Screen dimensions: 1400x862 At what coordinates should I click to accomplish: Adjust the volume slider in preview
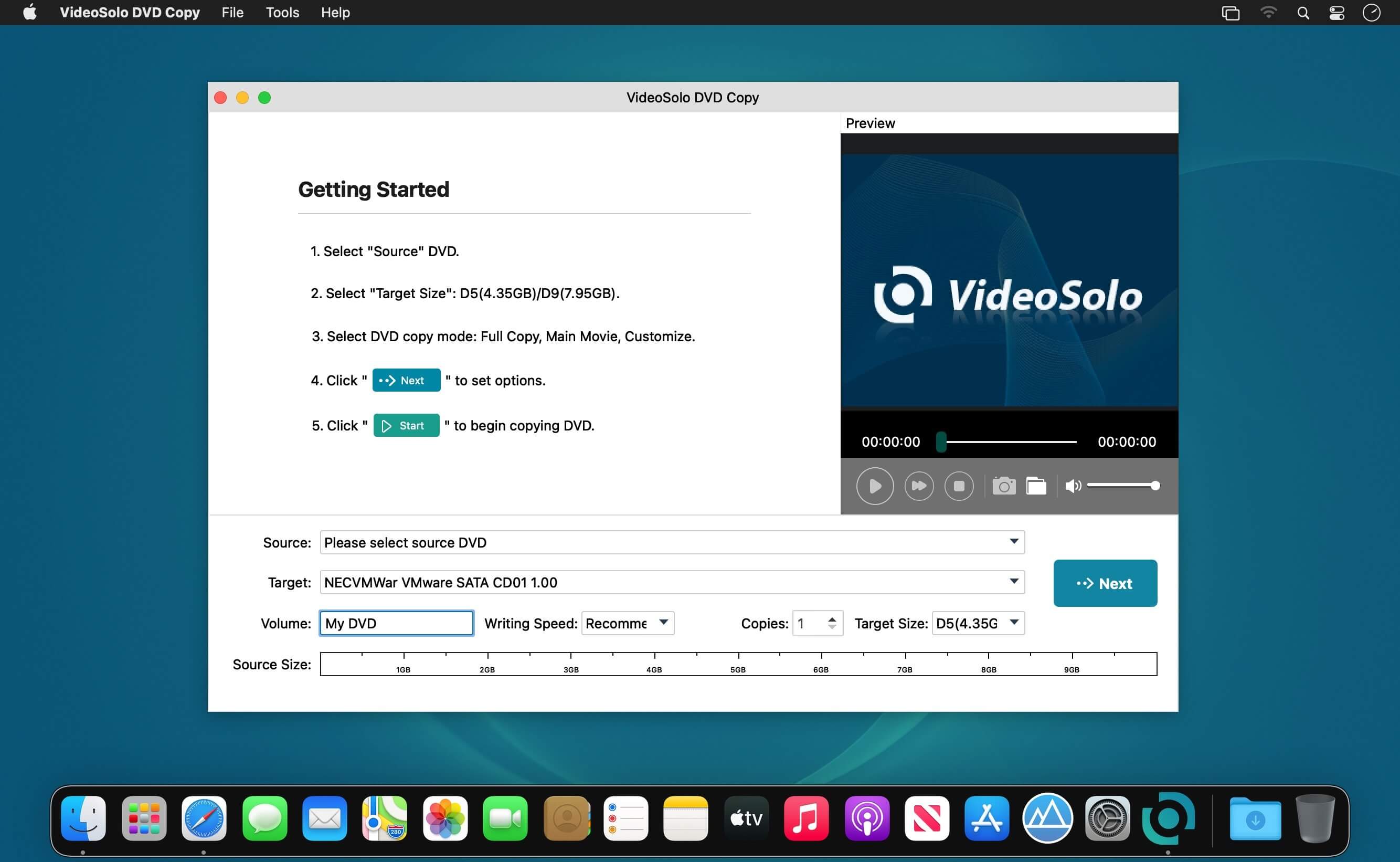click(x=1122, y=486)
